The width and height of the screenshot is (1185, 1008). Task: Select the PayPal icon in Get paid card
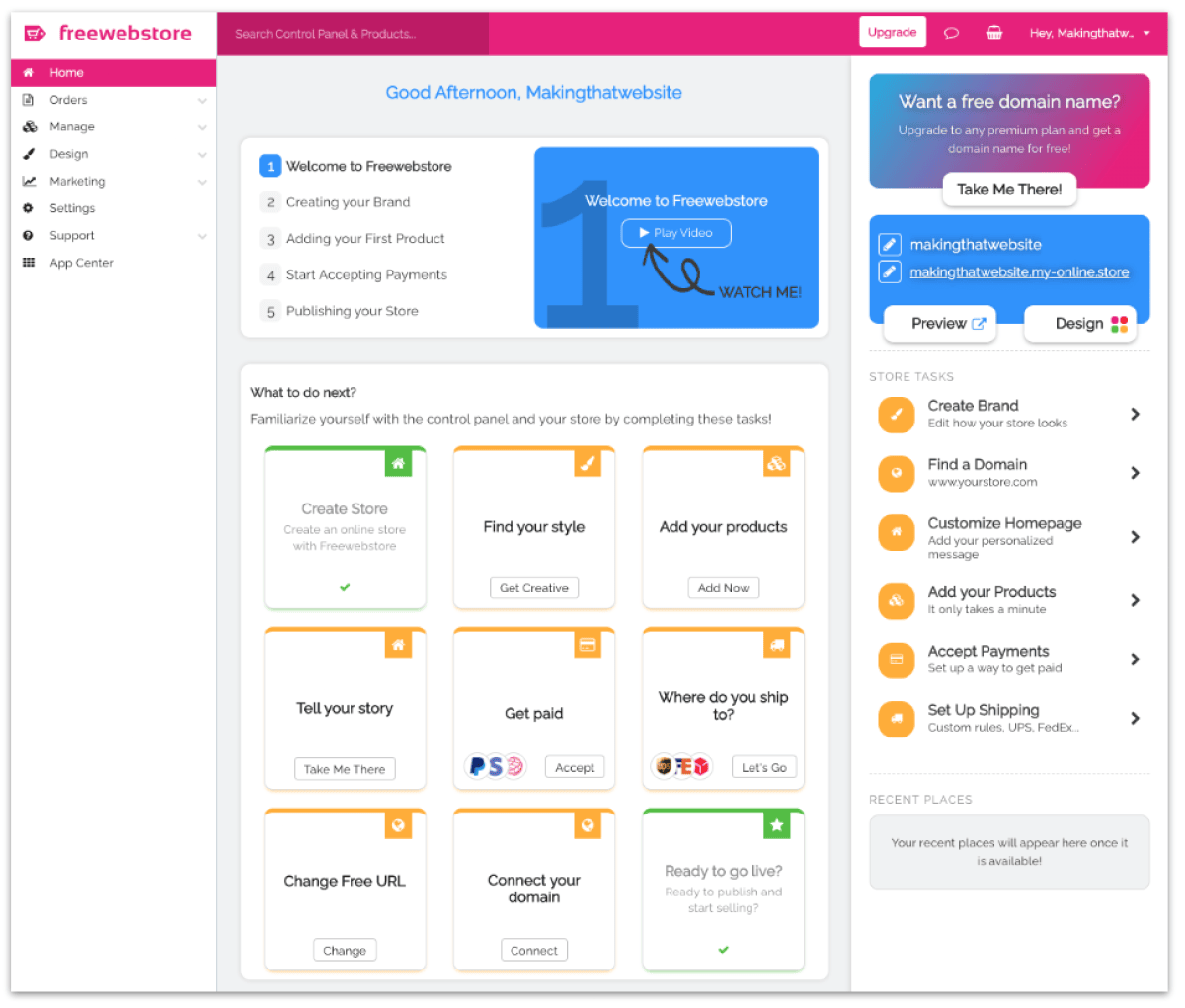[x=478, y=767]
